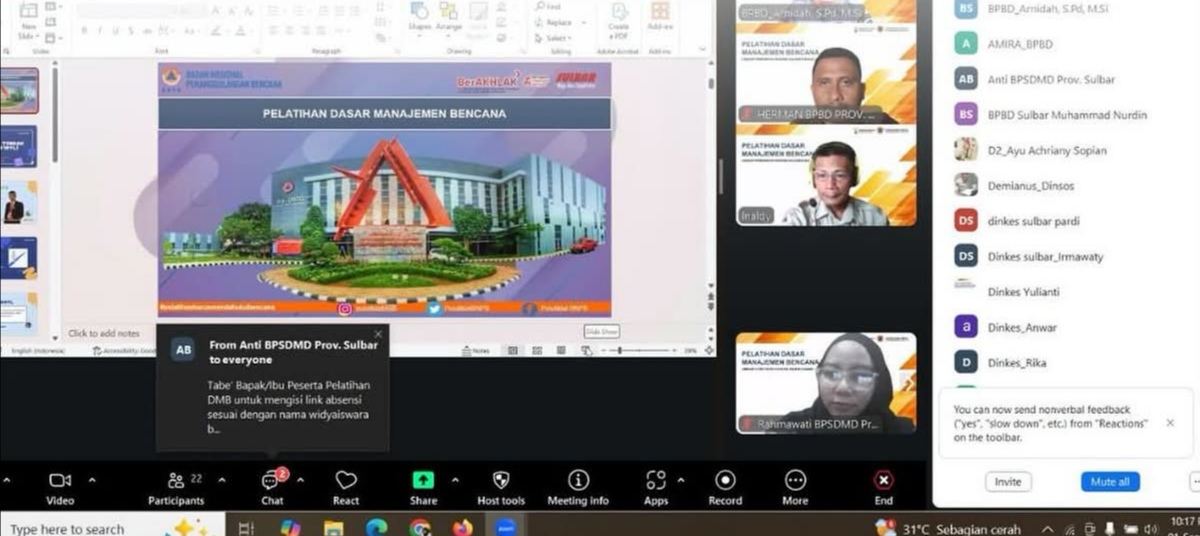
Task: Click the Invite button
Action: [x=1008, y=482]
